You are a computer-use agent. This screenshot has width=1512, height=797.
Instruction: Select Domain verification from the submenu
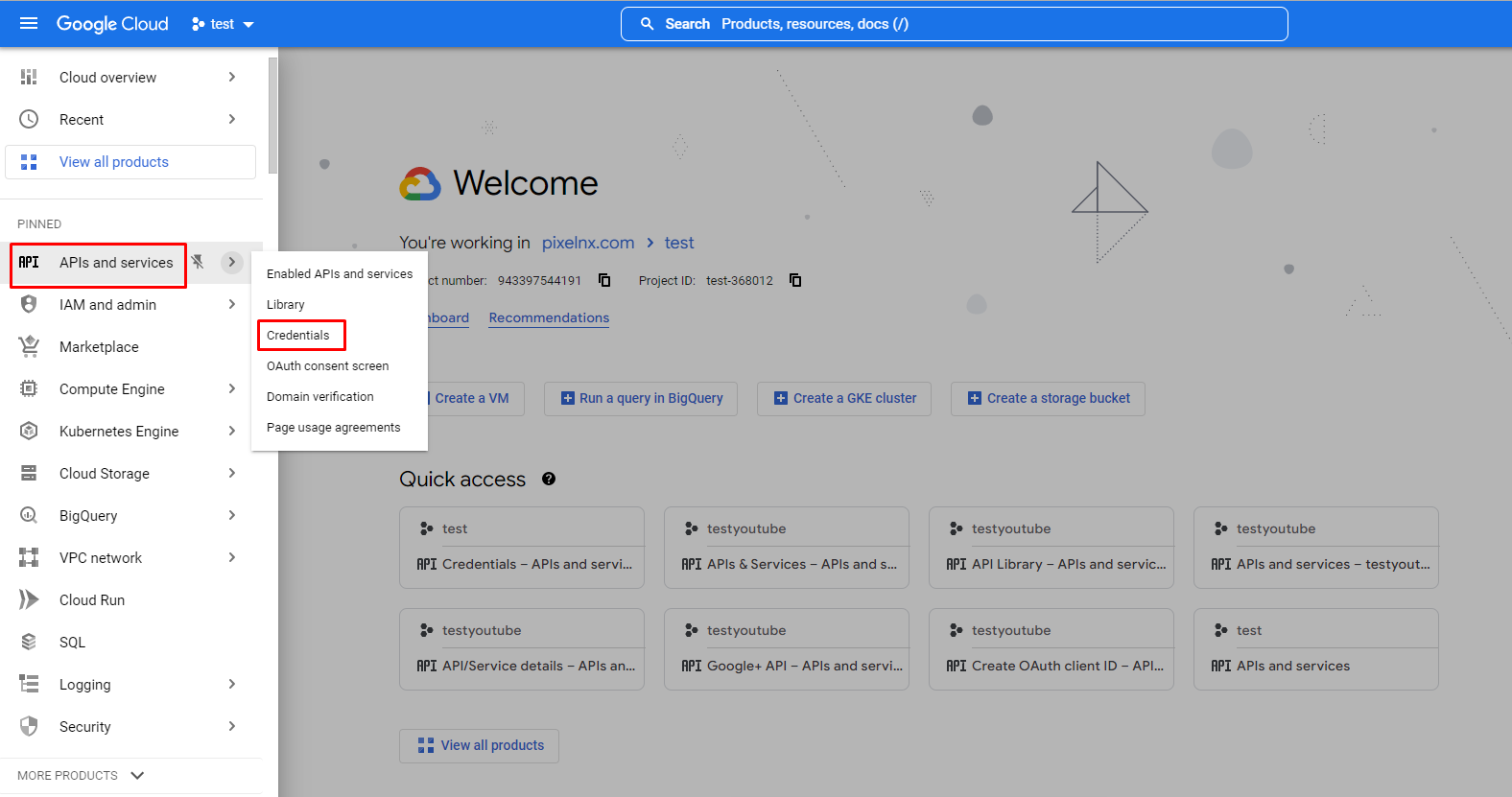click(x=340, y=396)
